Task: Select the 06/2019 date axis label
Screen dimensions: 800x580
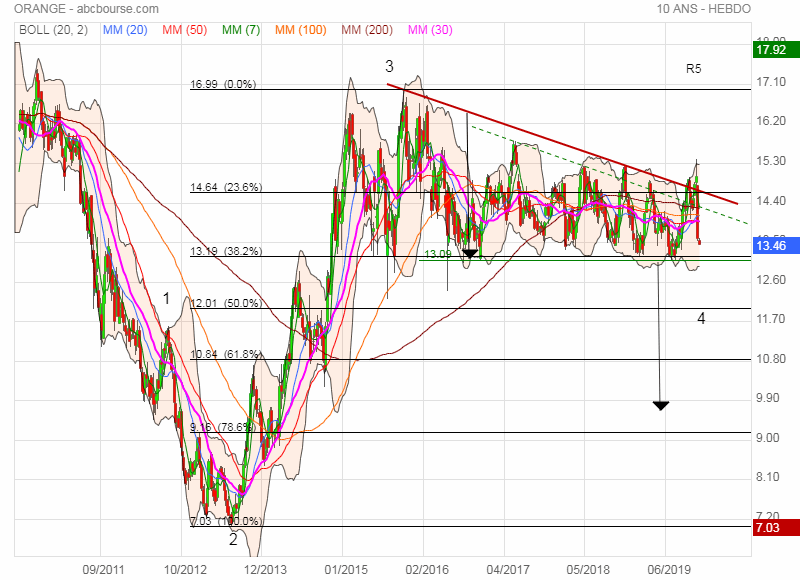Action: pos(669,569)
